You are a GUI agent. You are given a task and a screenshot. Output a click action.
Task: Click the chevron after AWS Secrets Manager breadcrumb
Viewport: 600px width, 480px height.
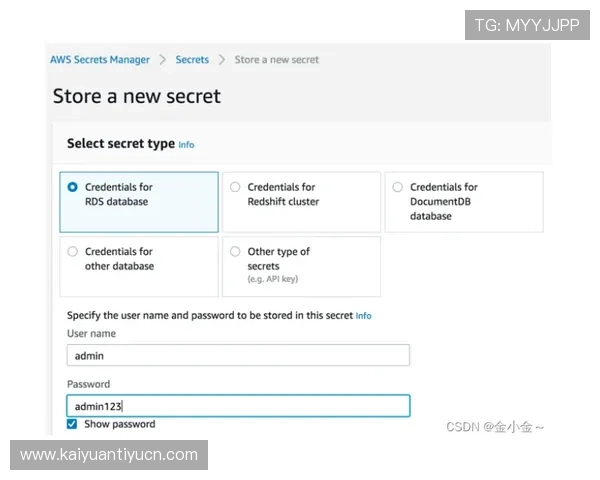[163, 60]
